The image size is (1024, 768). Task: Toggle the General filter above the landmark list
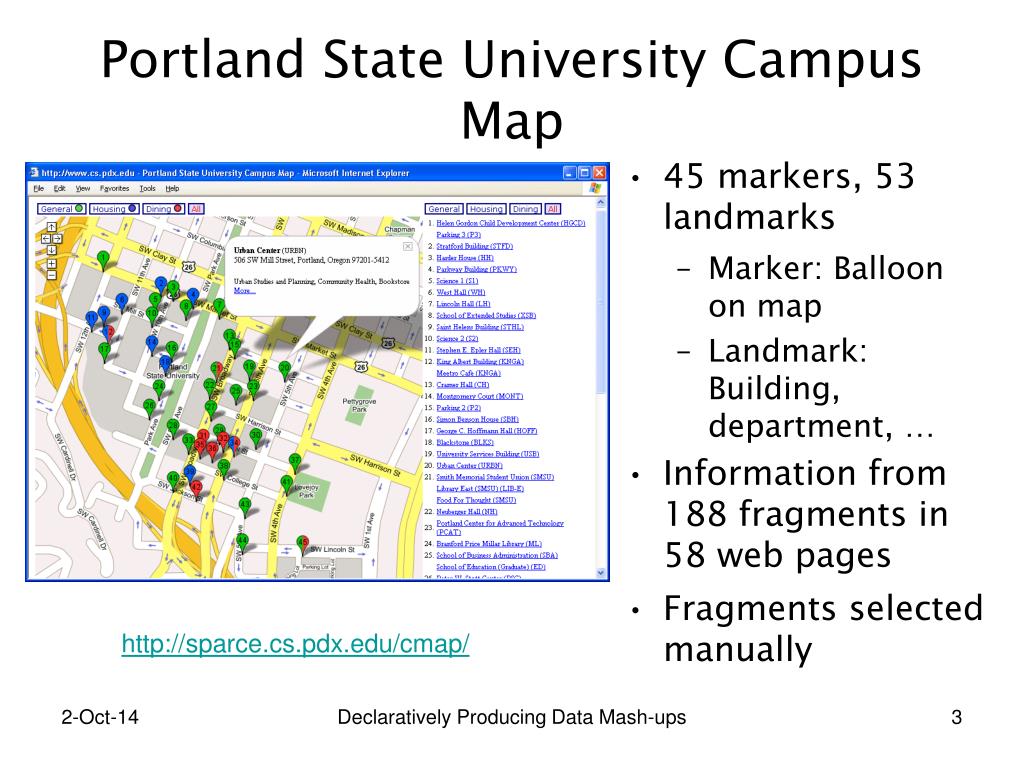pyautogui.click(x=444, y=209)
